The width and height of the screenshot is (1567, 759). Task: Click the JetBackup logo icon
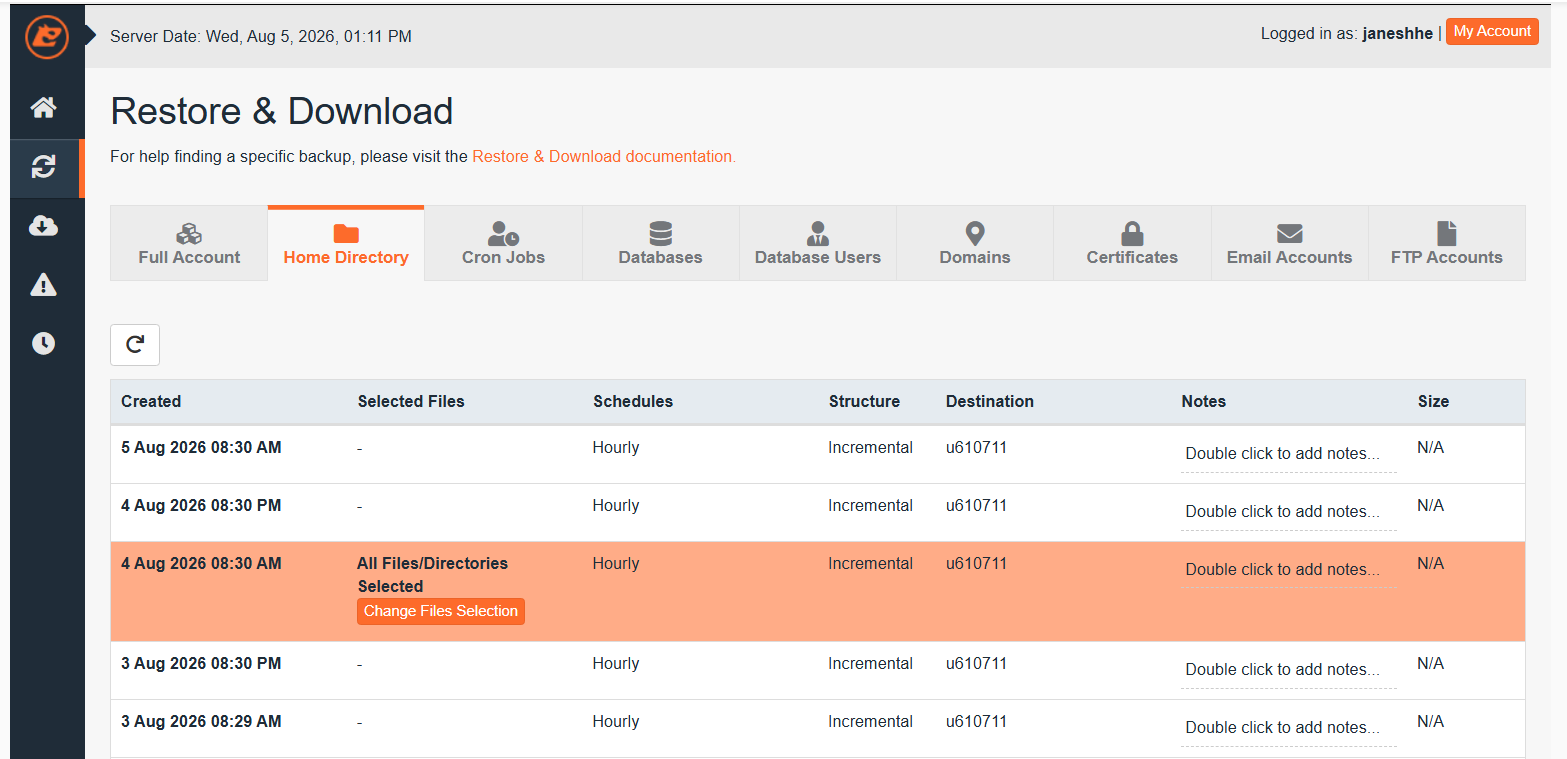click(x=47, y=37)
